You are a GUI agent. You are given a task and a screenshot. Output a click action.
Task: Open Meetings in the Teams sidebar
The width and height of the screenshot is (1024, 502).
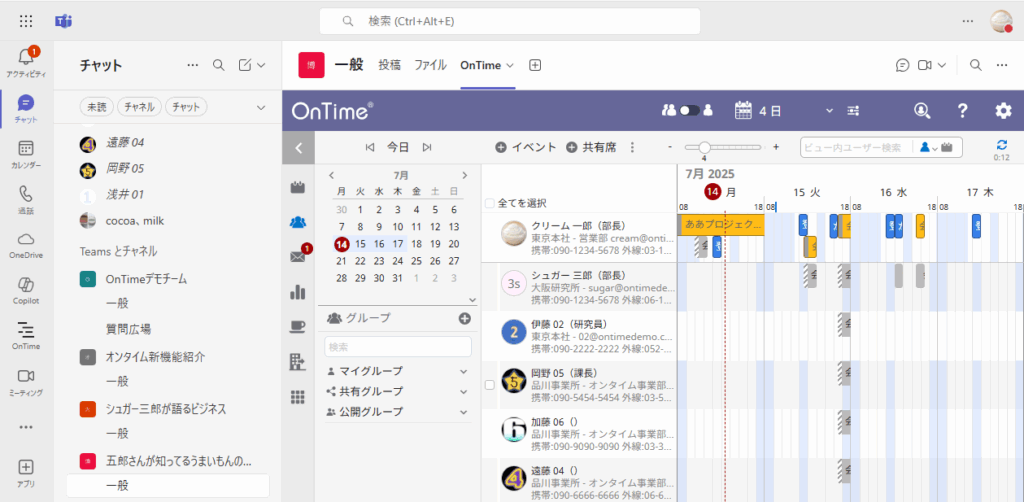[x=26, y=383]
